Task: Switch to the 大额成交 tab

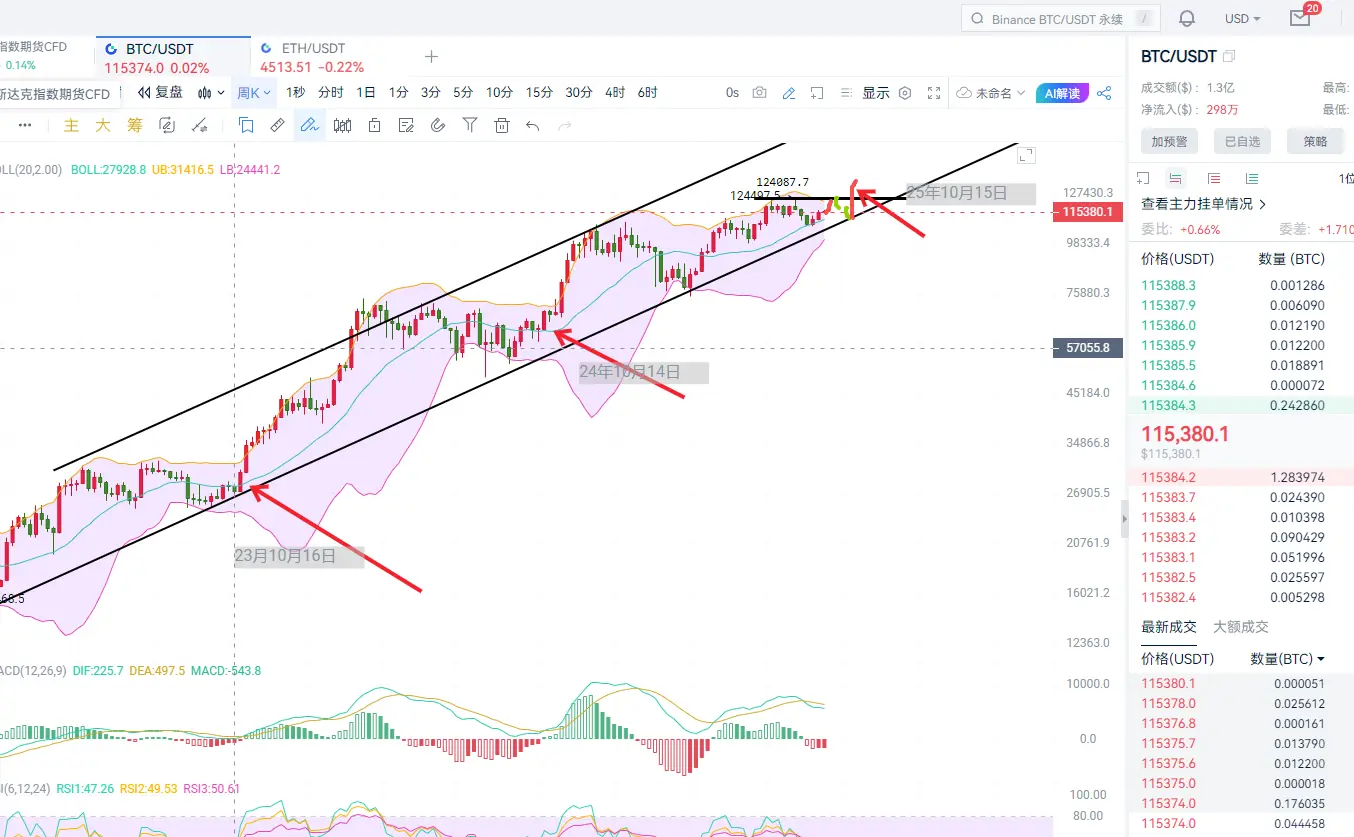Action: pyautogui.click(x=1240, y=626)
